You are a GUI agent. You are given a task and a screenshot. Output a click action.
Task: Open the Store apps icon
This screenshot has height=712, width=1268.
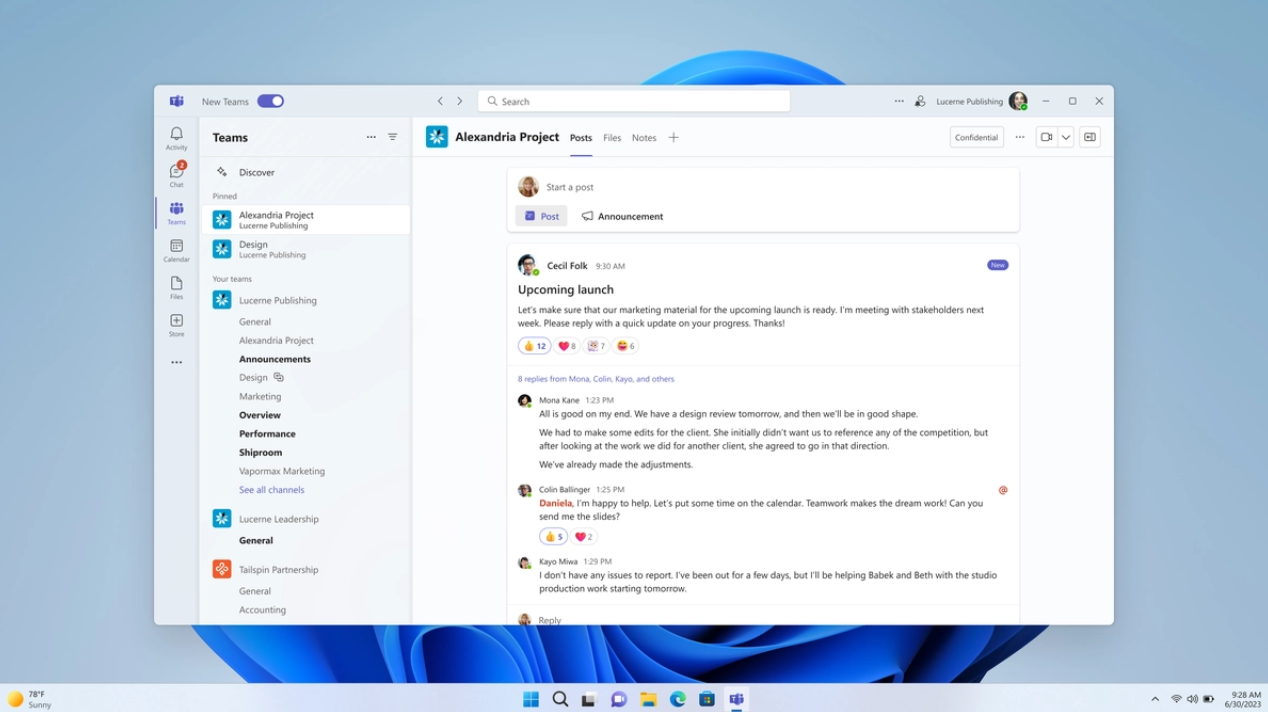click(x=176, y=325)
